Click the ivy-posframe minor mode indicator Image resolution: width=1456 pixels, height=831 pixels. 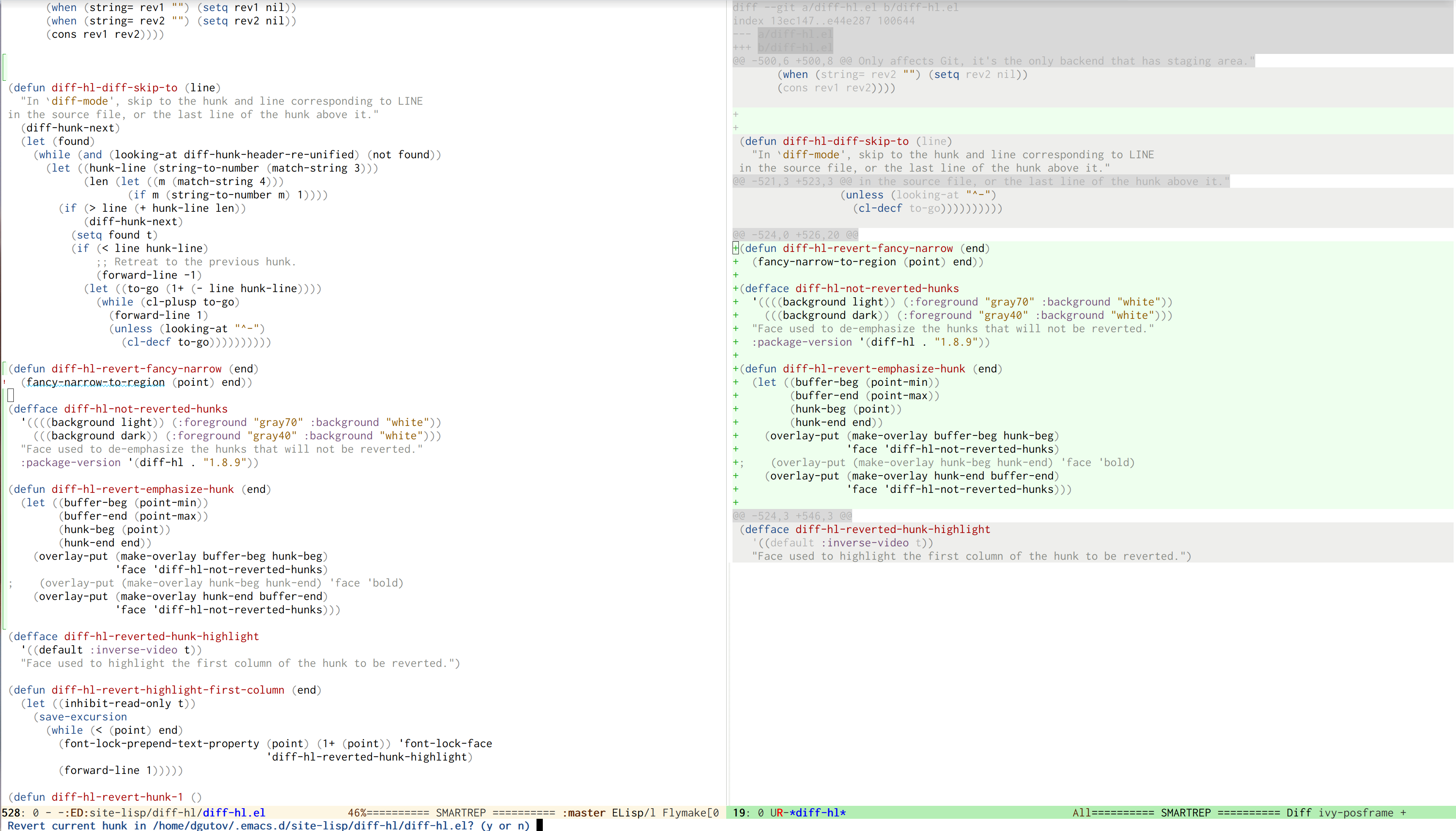point(1356,812)
